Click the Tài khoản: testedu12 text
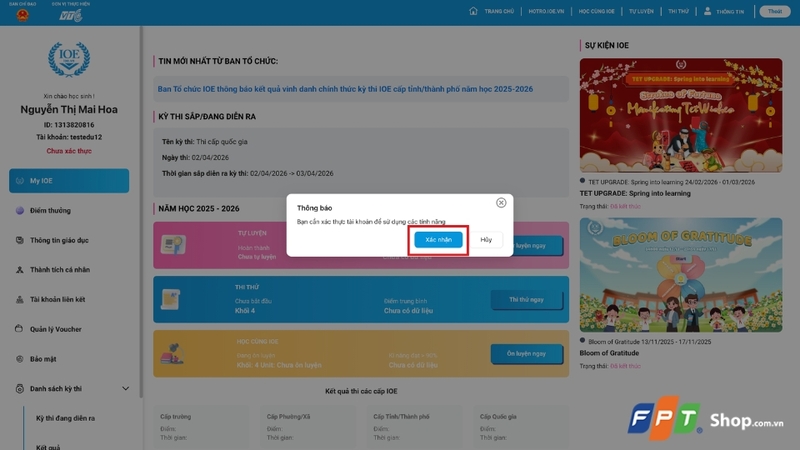This screenshot has width=800, height=450. 69,137
